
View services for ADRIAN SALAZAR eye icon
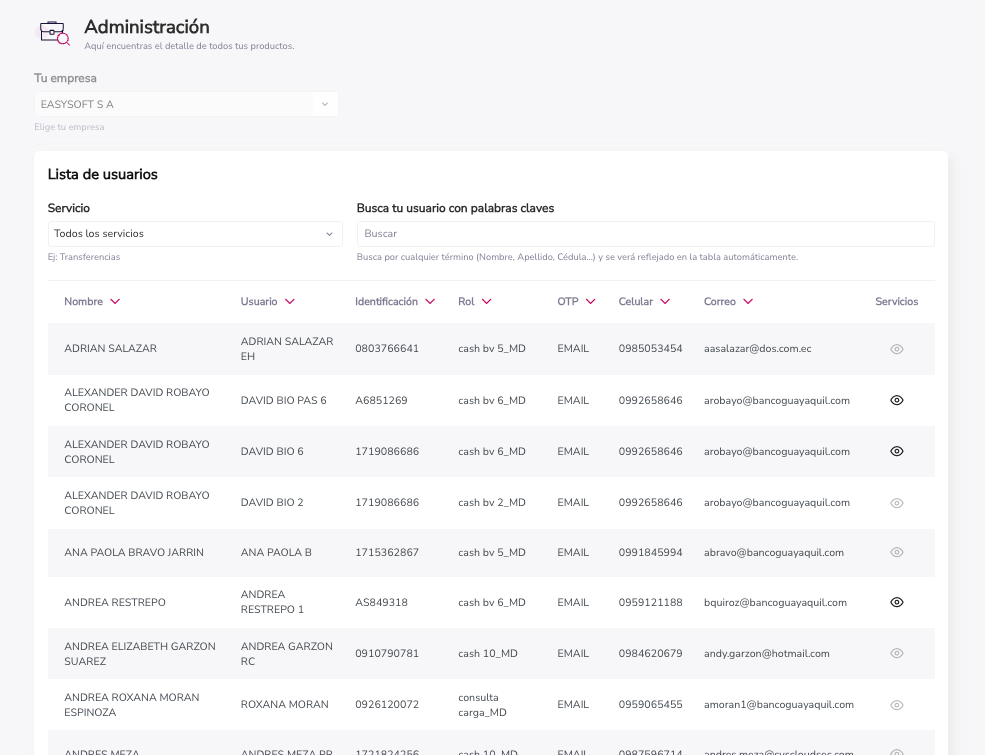pos(897,349)
